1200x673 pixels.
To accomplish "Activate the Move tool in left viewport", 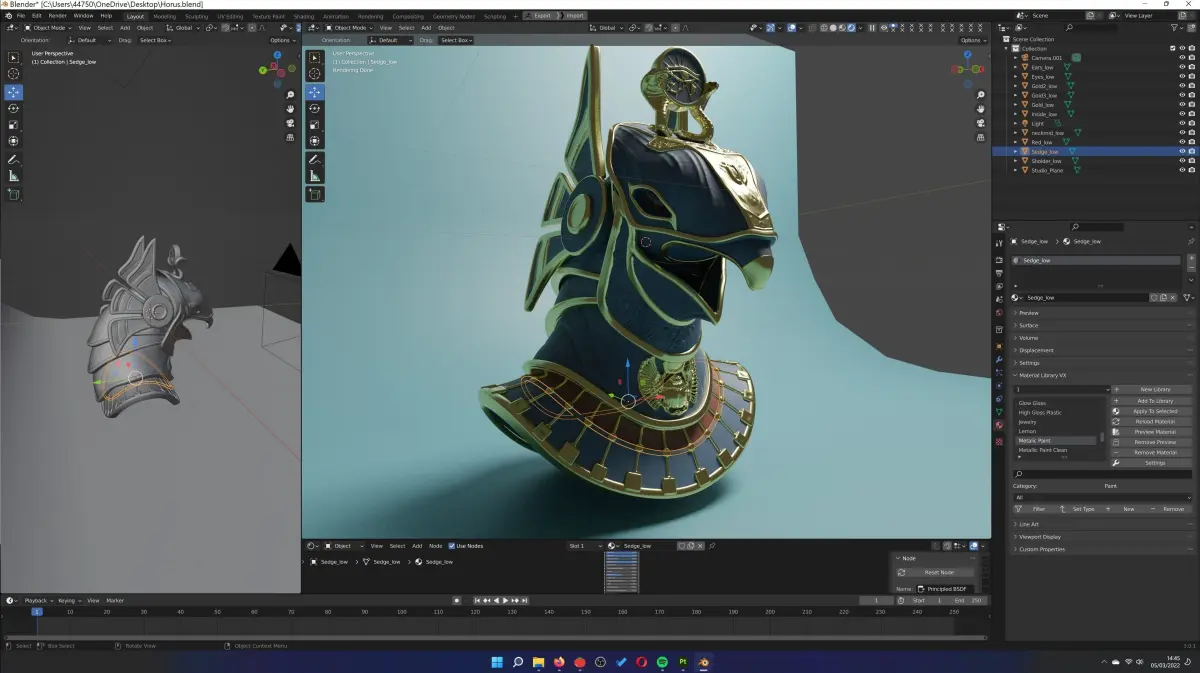I will click(14, 92).
